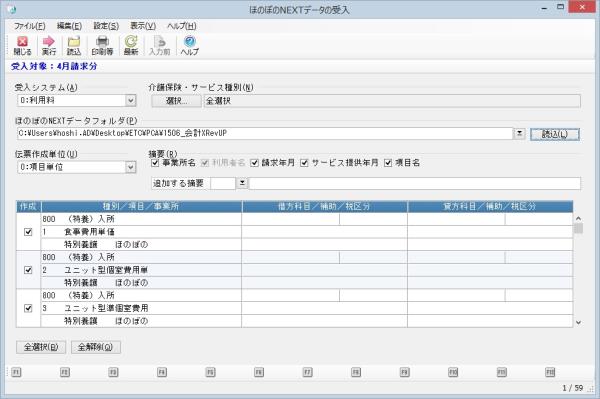Viewport: 600px width, 399px height.
Task: Click the 追加する摘要 code field
Action: pos(223,183)
